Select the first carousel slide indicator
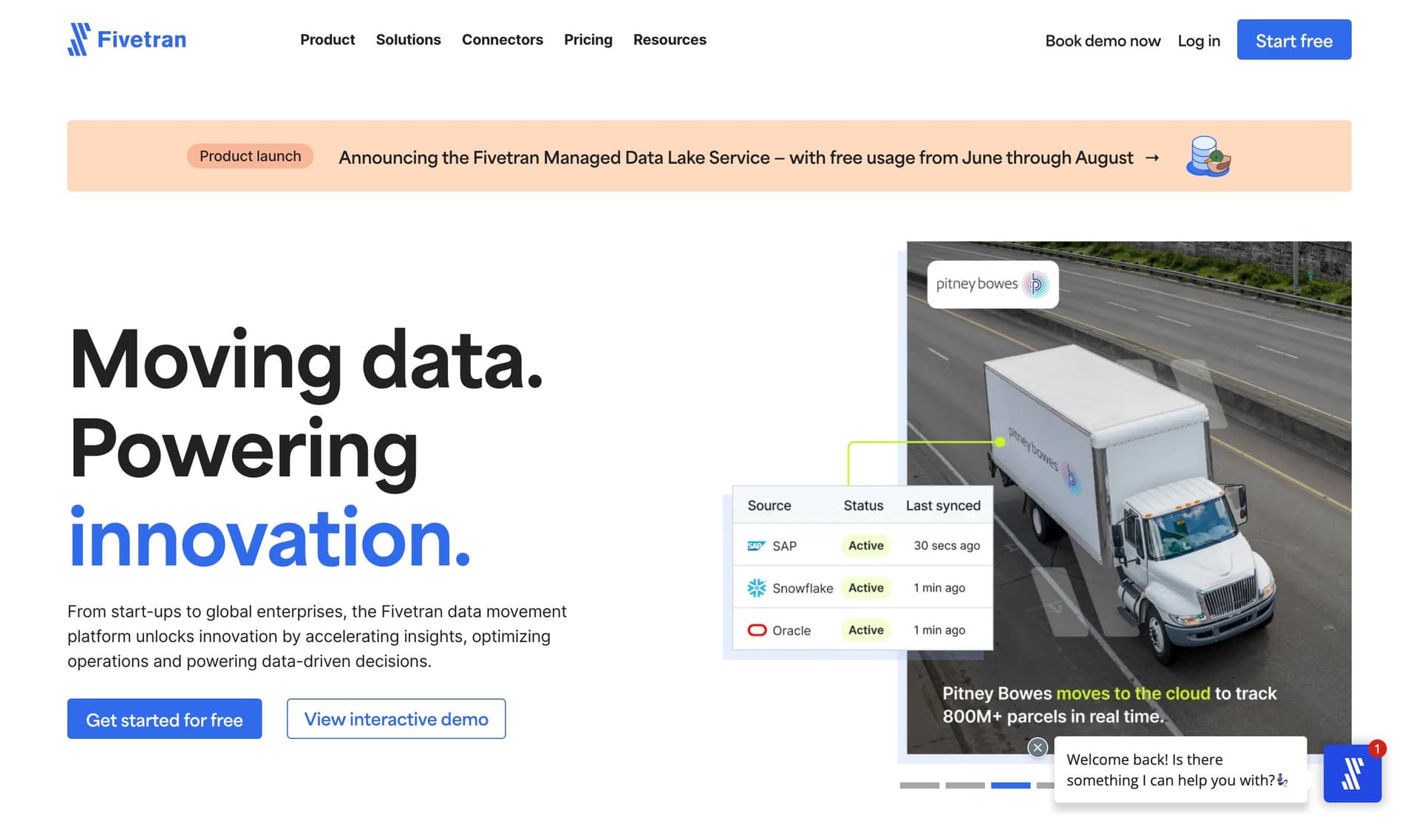Screen dimensions: 1419x840 (919, 785)
